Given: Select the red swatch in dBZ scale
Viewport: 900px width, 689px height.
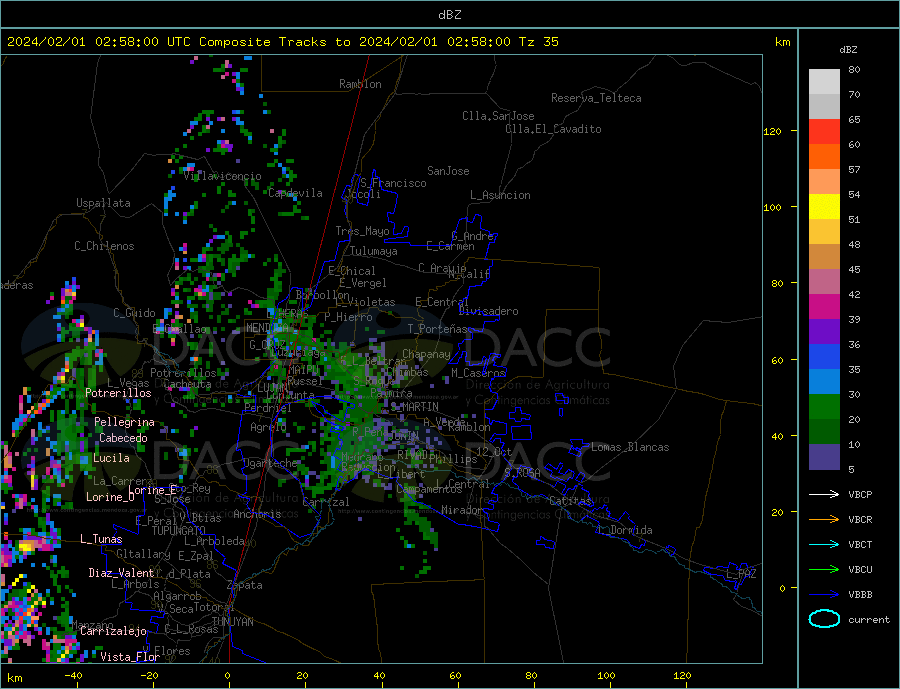Looking at the screenshot, I should [x=824, y=131].
